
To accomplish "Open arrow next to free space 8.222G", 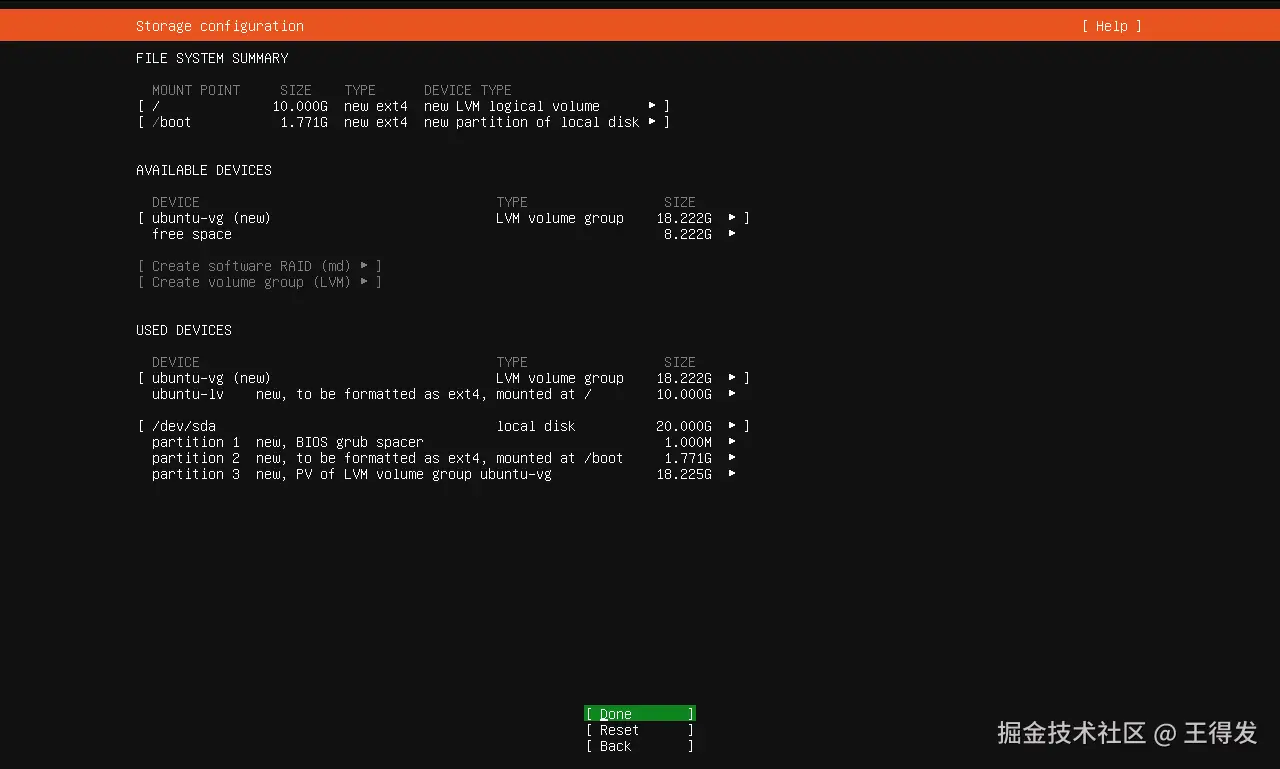I will click(732, 234).
